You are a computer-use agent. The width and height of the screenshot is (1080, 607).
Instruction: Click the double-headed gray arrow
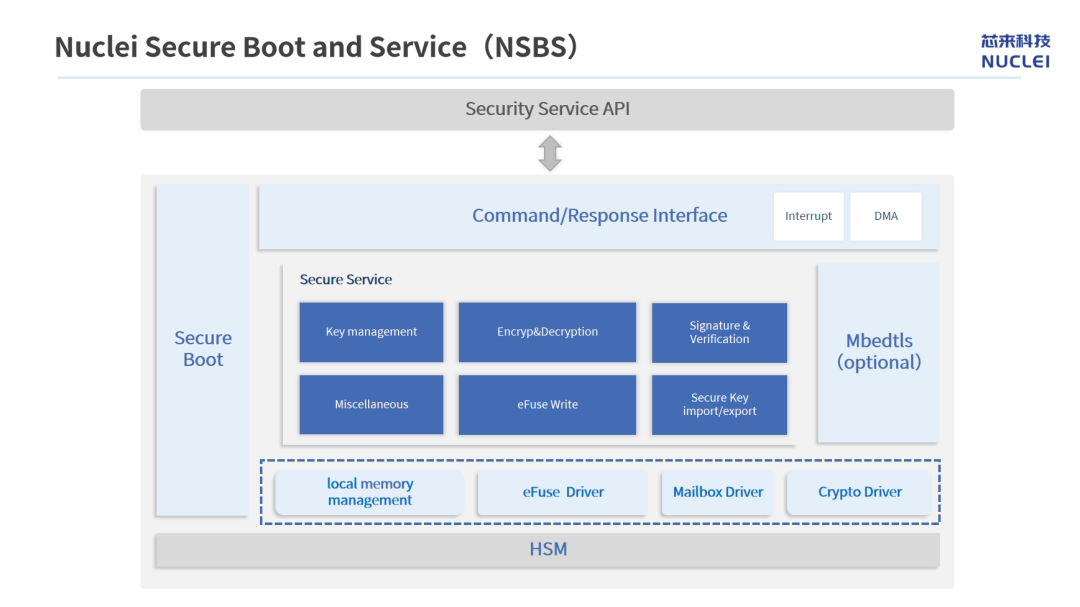pyautogui.click(x=550, y=153)
